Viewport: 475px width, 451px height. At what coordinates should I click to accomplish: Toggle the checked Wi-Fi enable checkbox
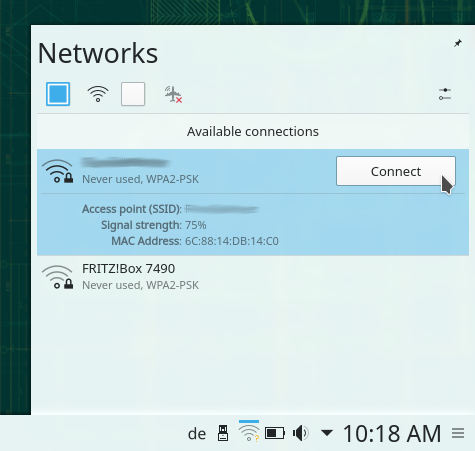pos(58,94)
